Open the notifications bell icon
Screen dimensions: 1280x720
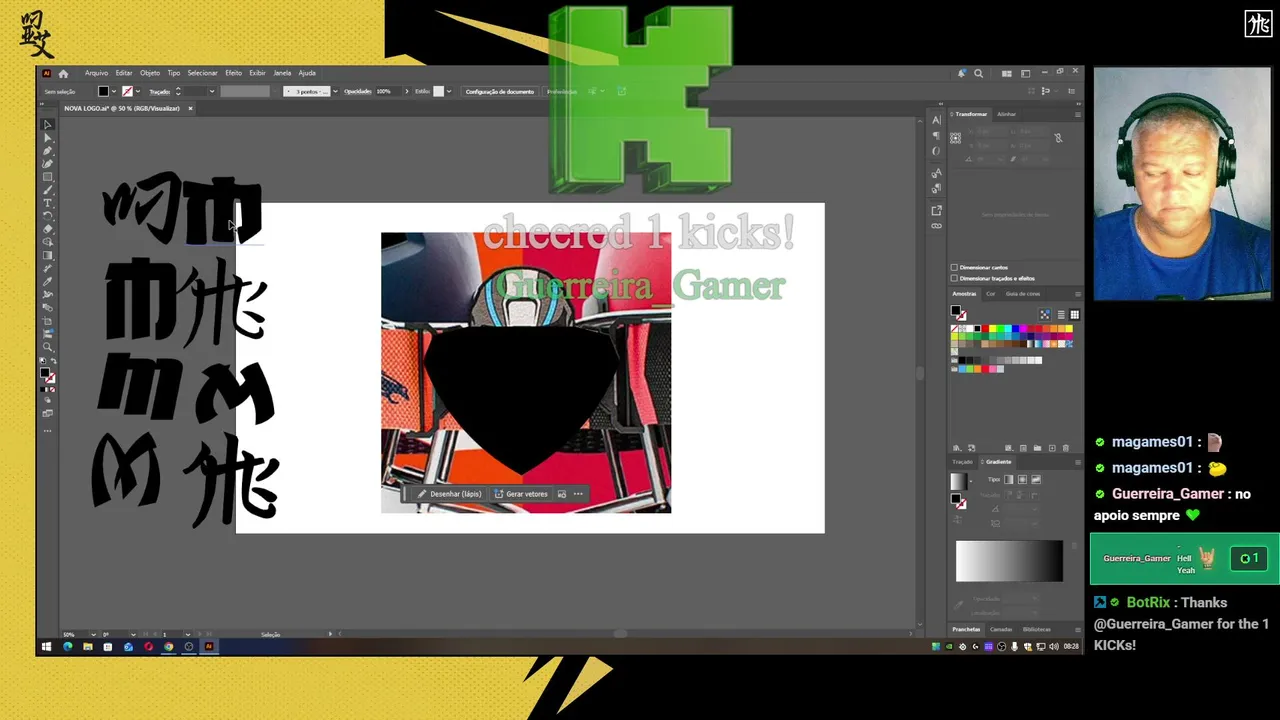click(x=962, y=73)
